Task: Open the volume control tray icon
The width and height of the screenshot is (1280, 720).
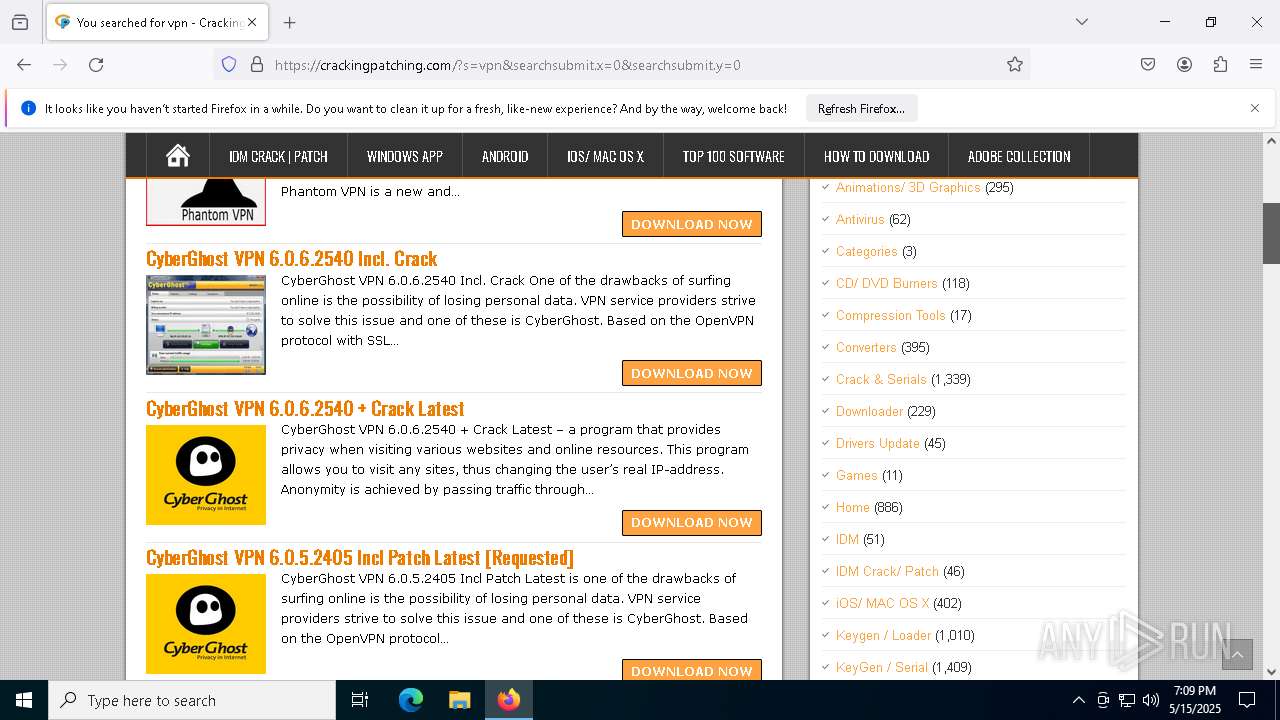Action: pyautogui.click(x=1151, y=700)
